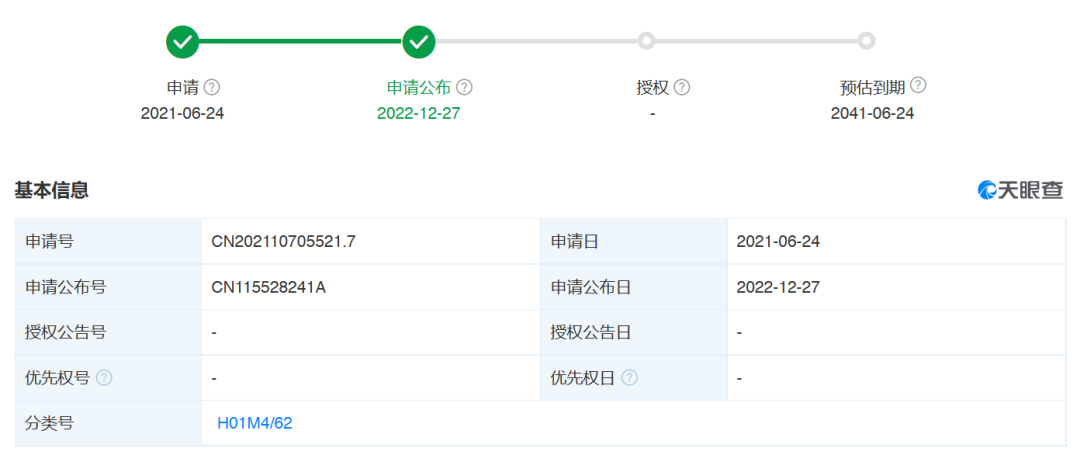Click the question mark next to 授权
This screenshot has height=476, width=1080.
coord(682,87)
